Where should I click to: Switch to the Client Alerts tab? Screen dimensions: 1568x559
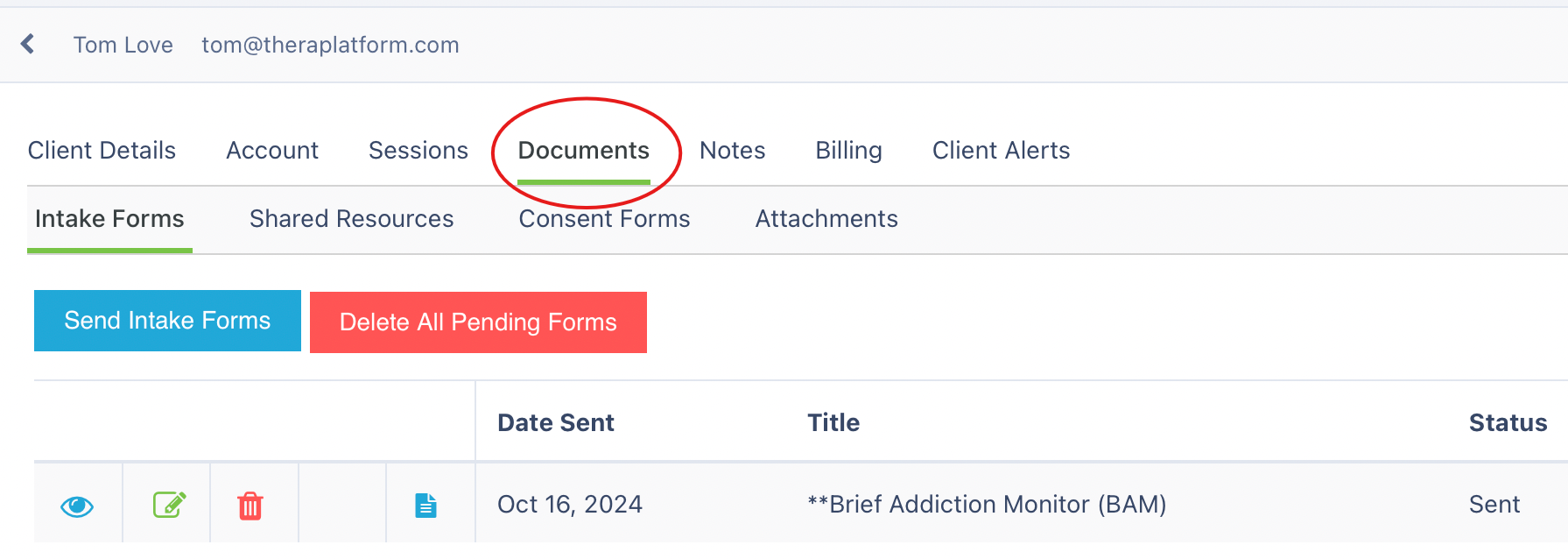click(x=1001, y=151)
